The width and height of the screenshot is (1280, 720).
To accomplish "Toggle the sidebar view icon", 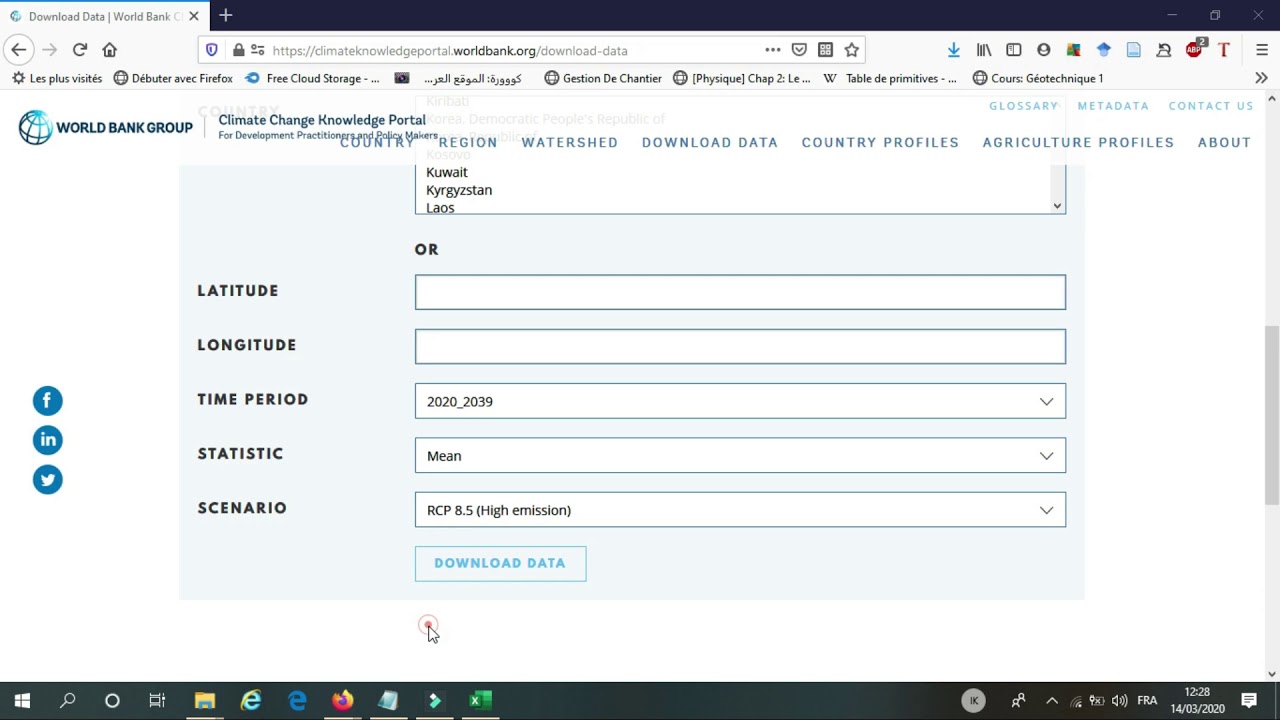I will point(1014,50).
